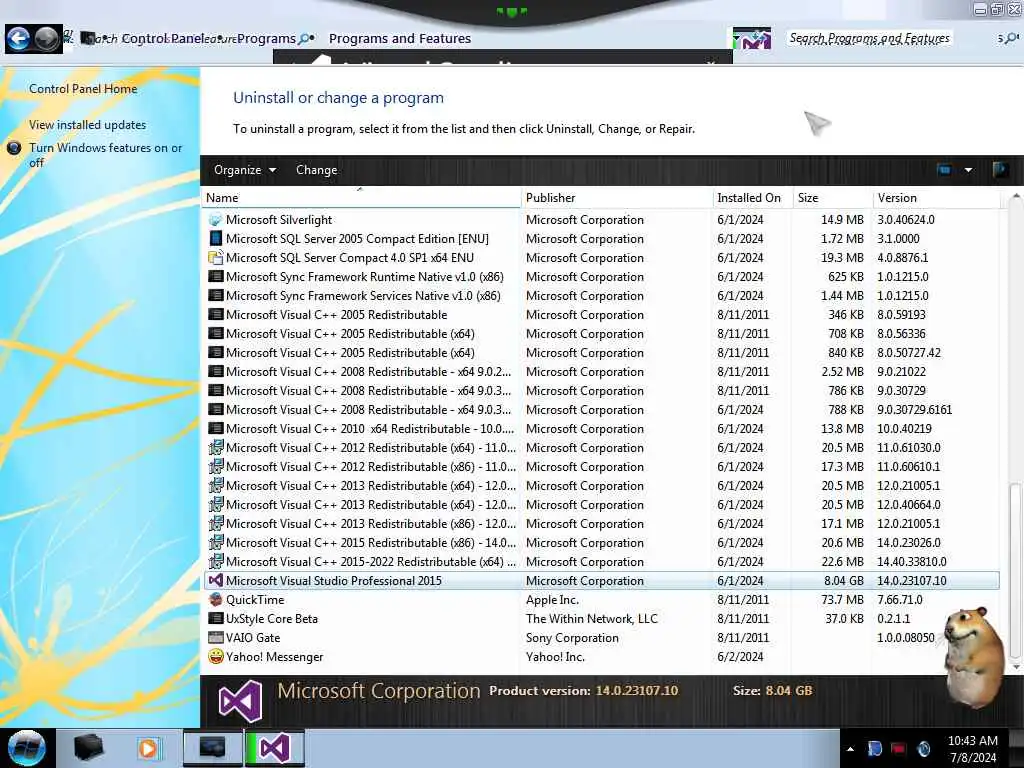Select UxStyle Core Beta icon
The height and width of the screenshot is (768, 1024).
(215, 618)
